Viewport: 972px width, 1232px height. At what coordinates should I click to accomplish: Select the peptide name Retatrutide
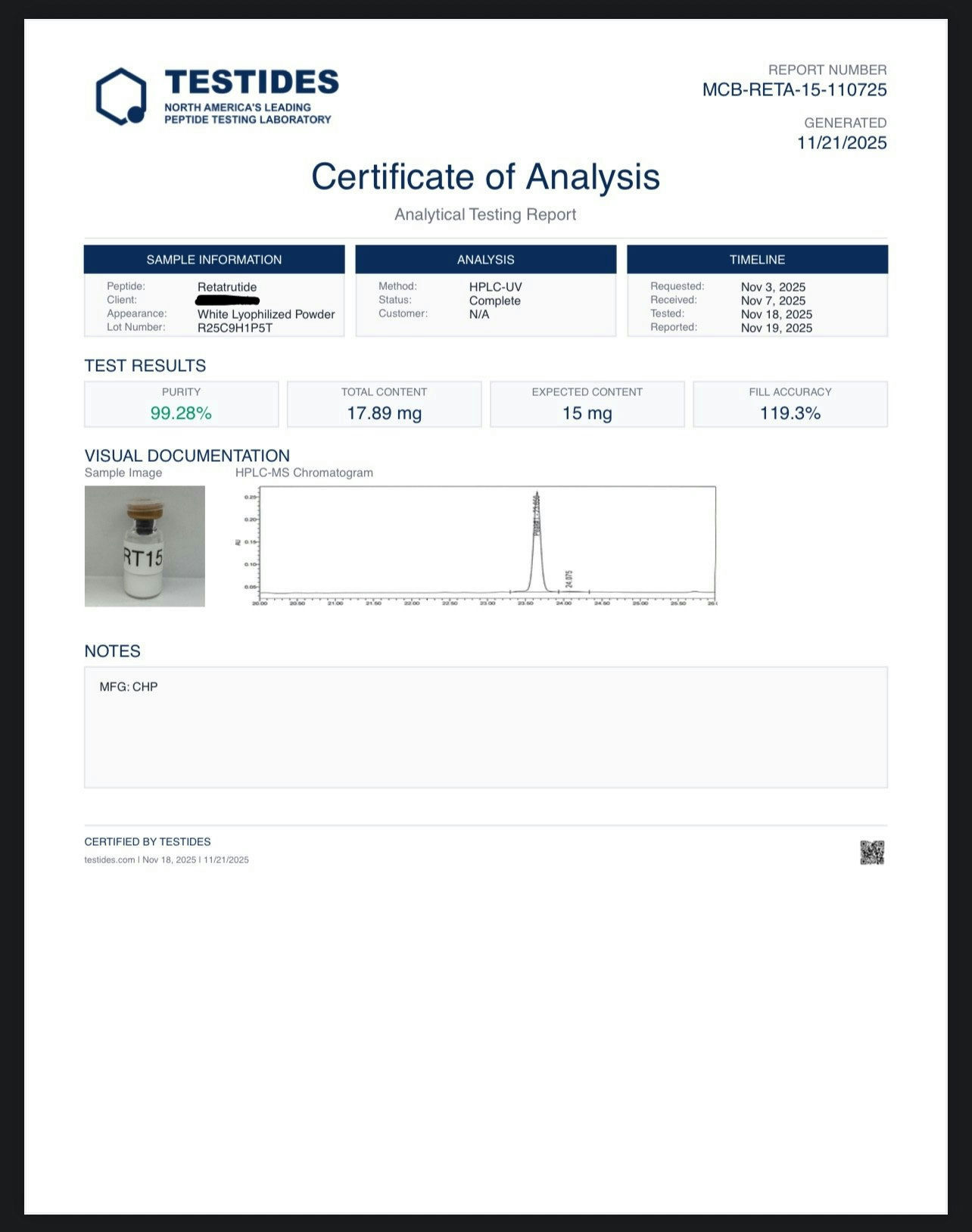pyautogui.click(x=227, y=287)
